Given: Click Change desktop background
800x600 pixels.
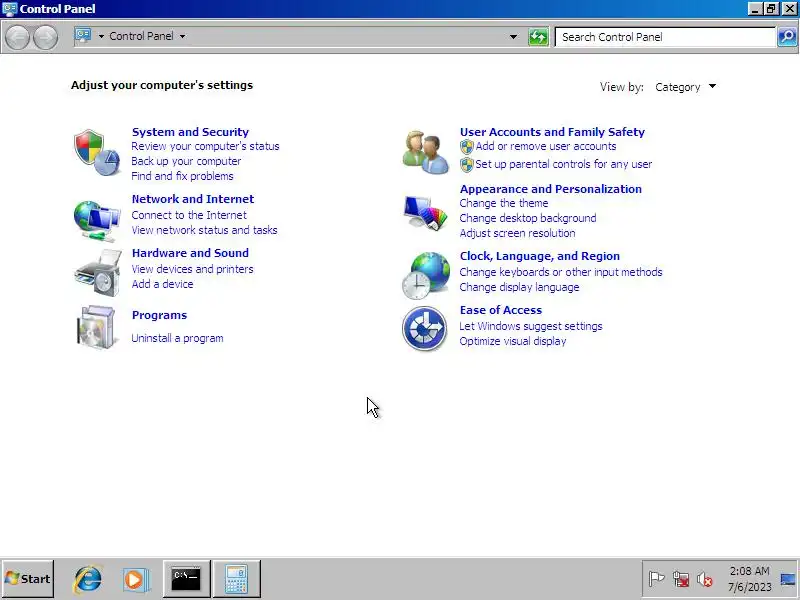Looking at the screenshot, I should point(528,218).
